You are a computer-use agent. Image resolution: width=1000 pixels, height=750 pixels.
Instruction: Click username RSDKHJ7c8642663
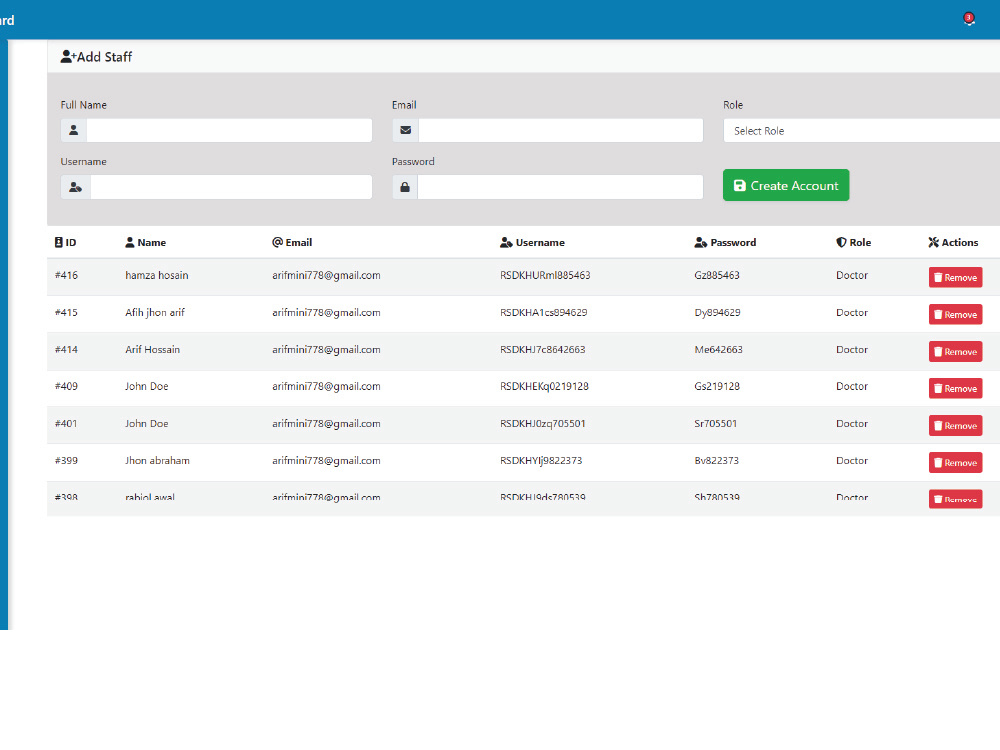(543, 349)
